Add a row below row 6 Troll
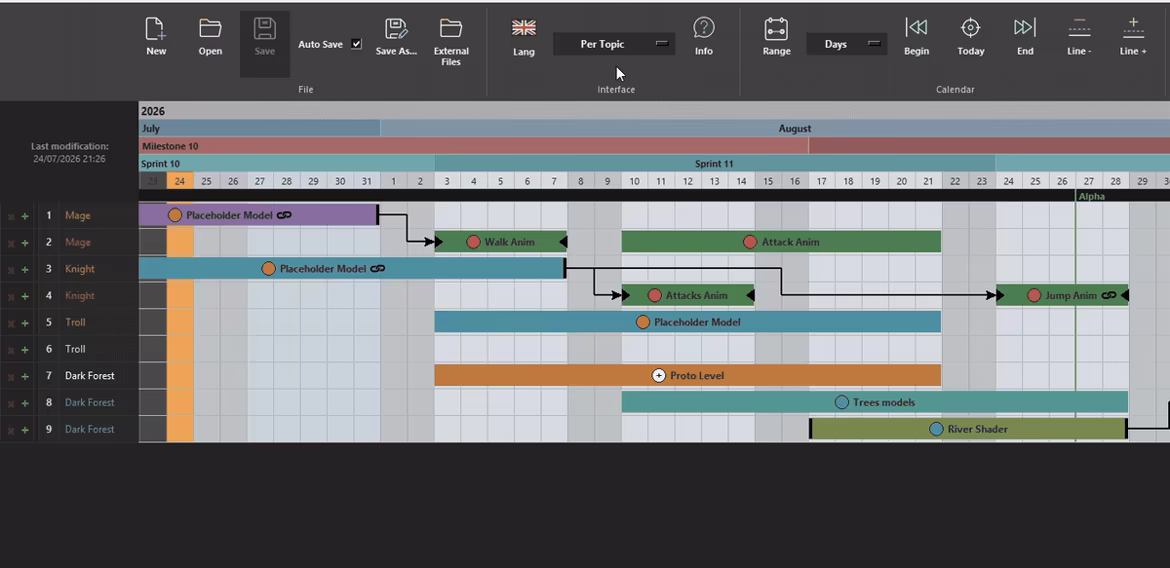Screen dimensions: 1170x568 [x=25, y=349]
